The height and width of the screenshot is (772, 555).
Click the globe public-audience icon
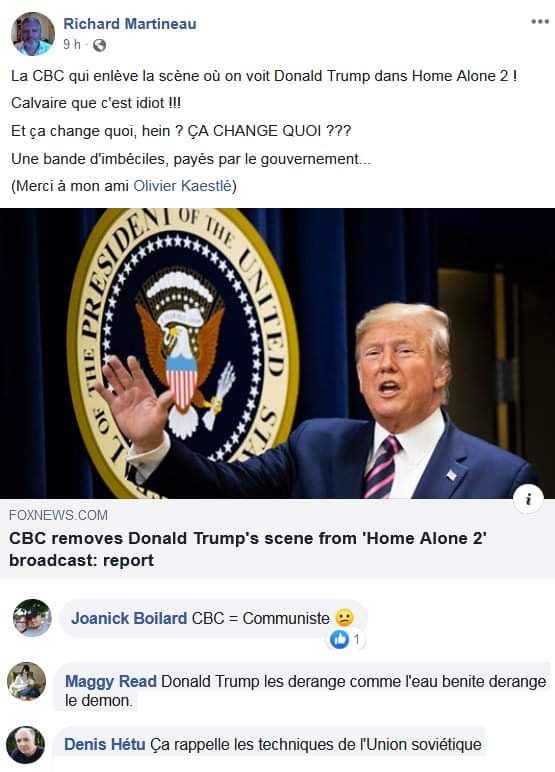[x=99, y=45]
